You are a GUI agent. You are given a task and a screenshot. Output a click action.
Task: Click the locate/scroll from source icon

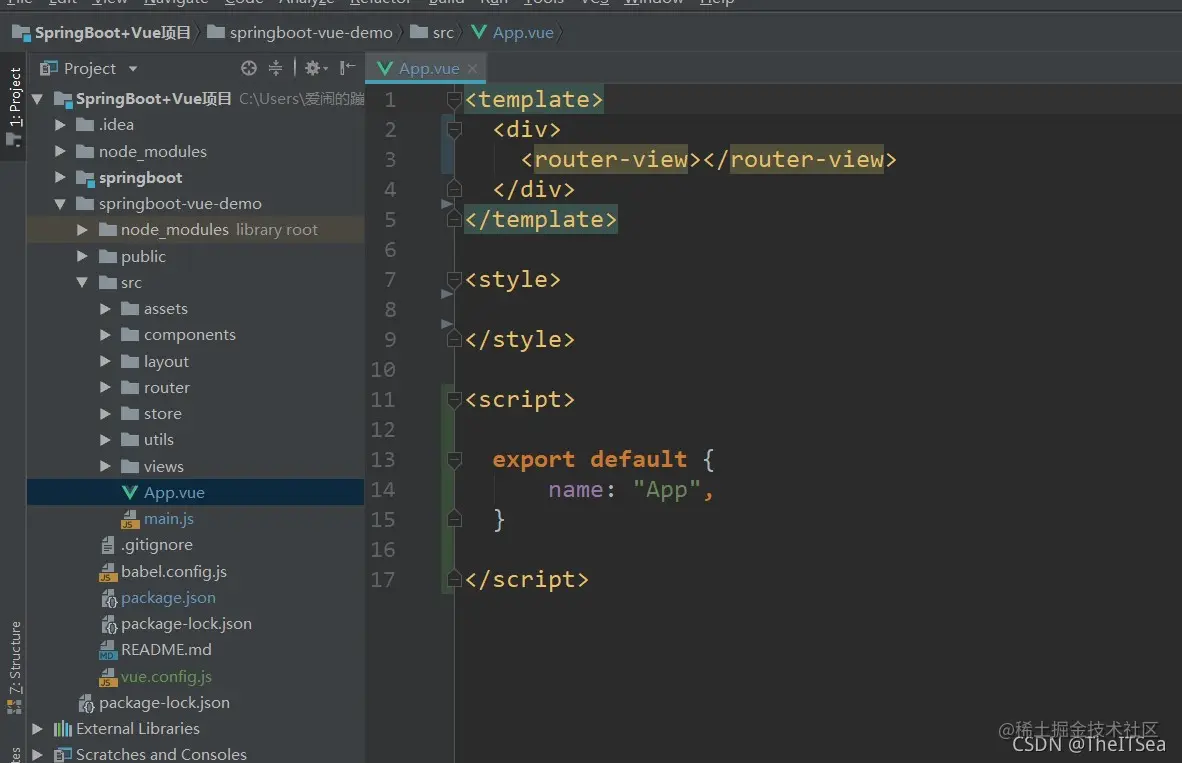coord(249,69)
